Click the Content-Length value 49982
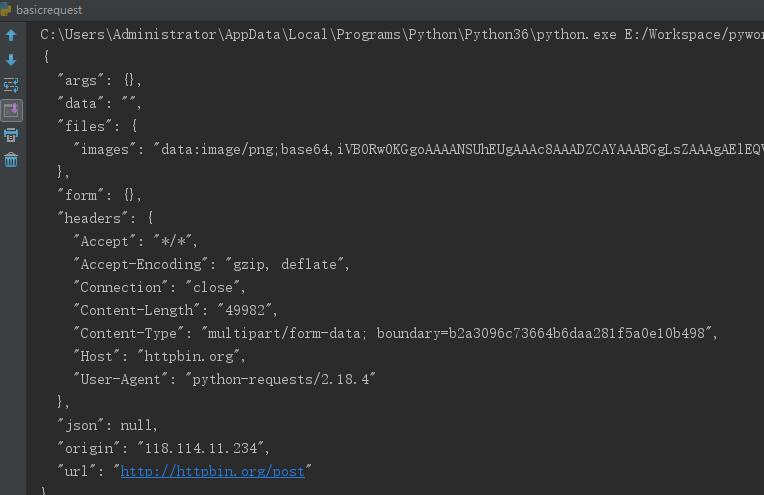Screen dimensions: 764x495 [x=245, y=310]
